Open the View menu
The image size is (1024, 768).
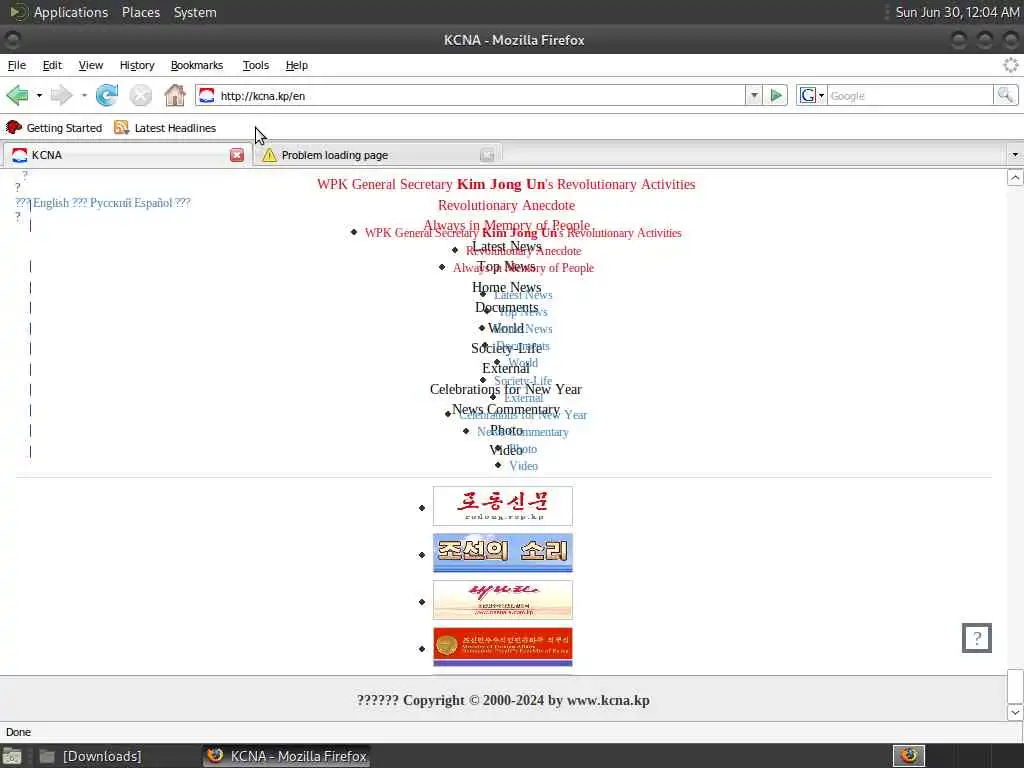pos(91,65)
